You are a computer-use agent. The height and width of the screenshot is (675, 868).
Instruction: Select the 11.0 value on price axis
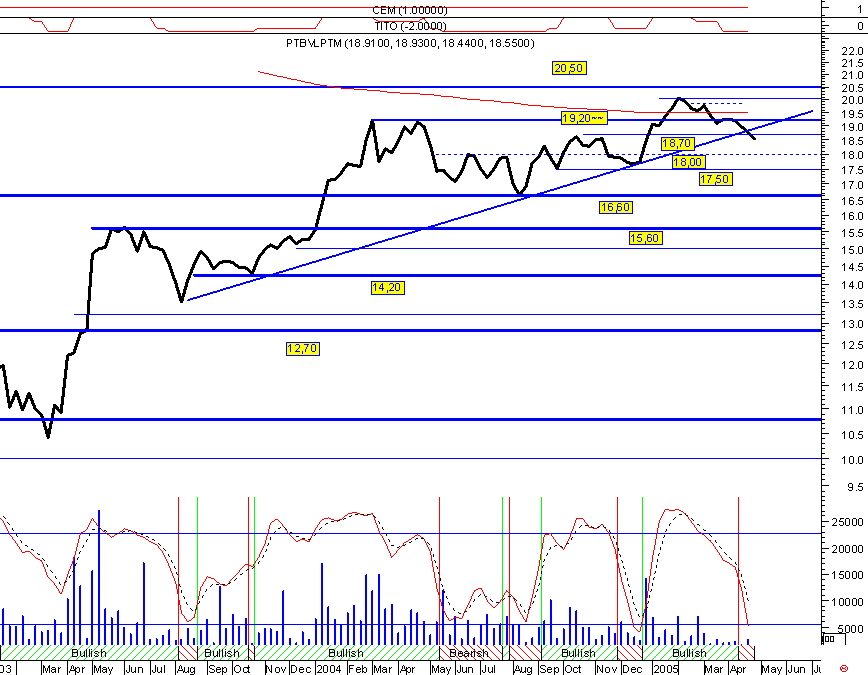click(852, 410)
